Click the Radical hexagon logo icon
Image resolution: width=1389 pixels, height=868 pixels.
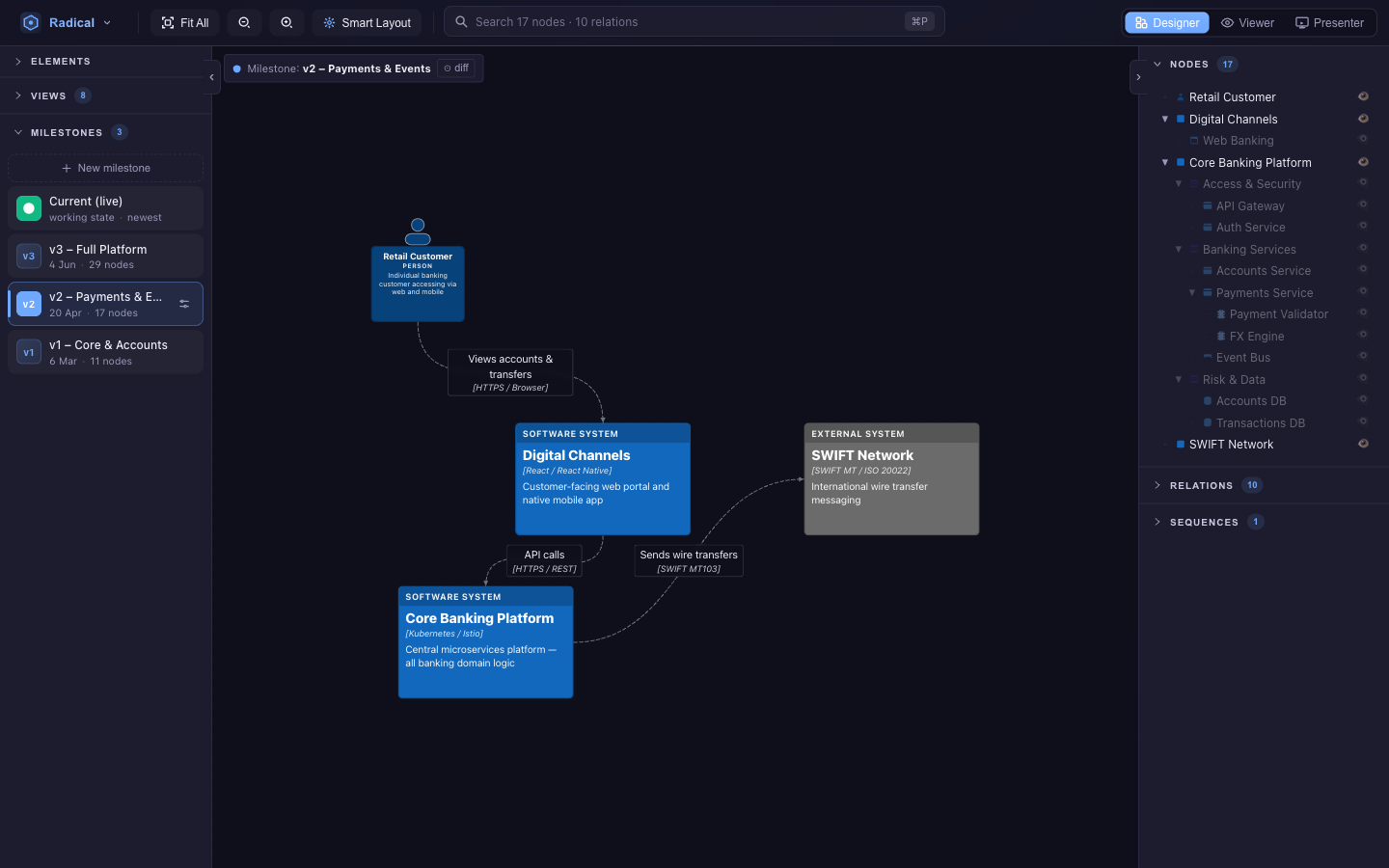(x=30, y=22)
